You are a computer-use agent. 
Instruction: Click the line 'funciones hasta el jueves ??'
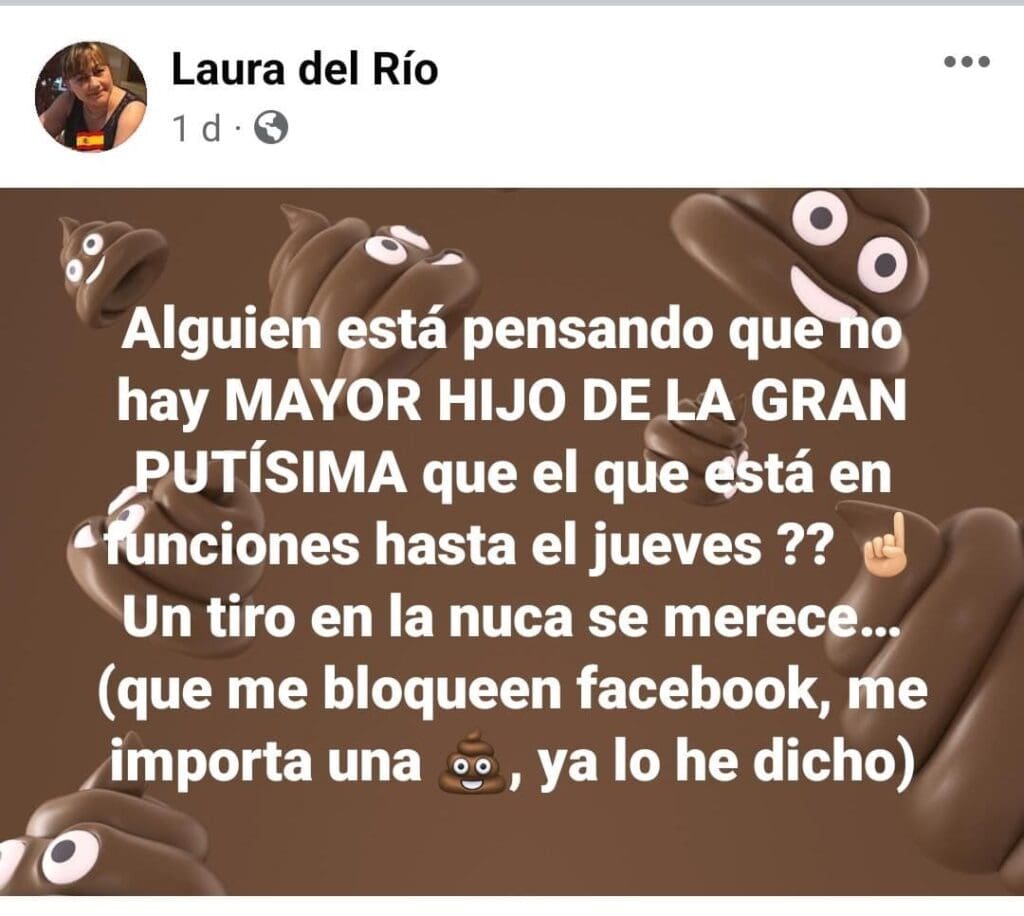[x=467, y=546]
